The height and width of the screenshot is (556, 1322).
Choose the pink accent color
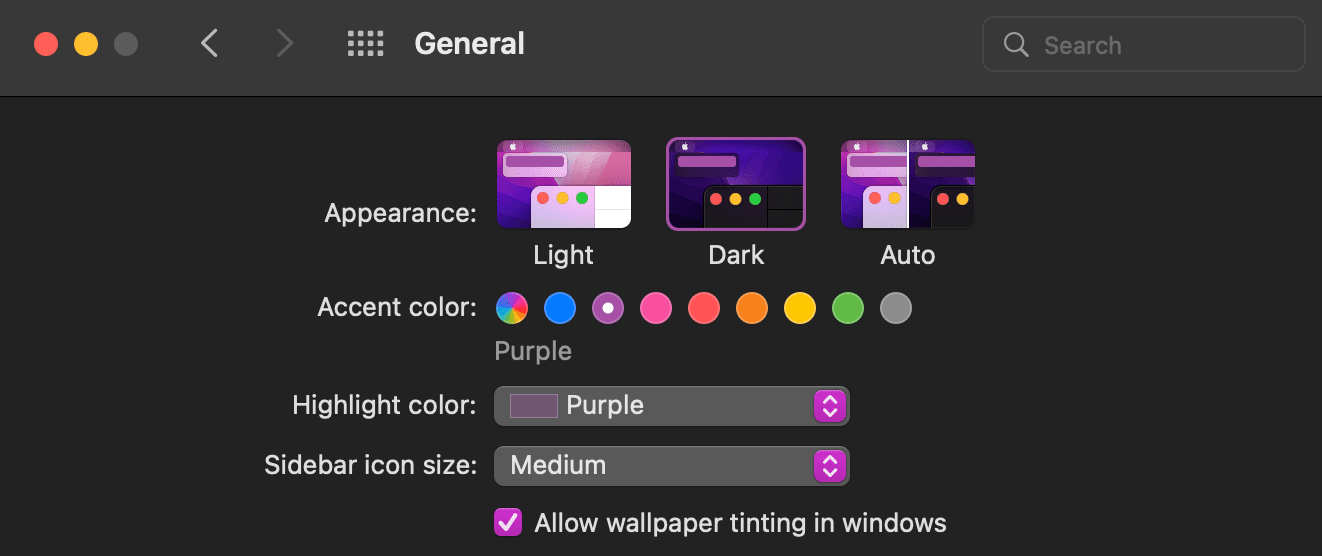[656, 308]
